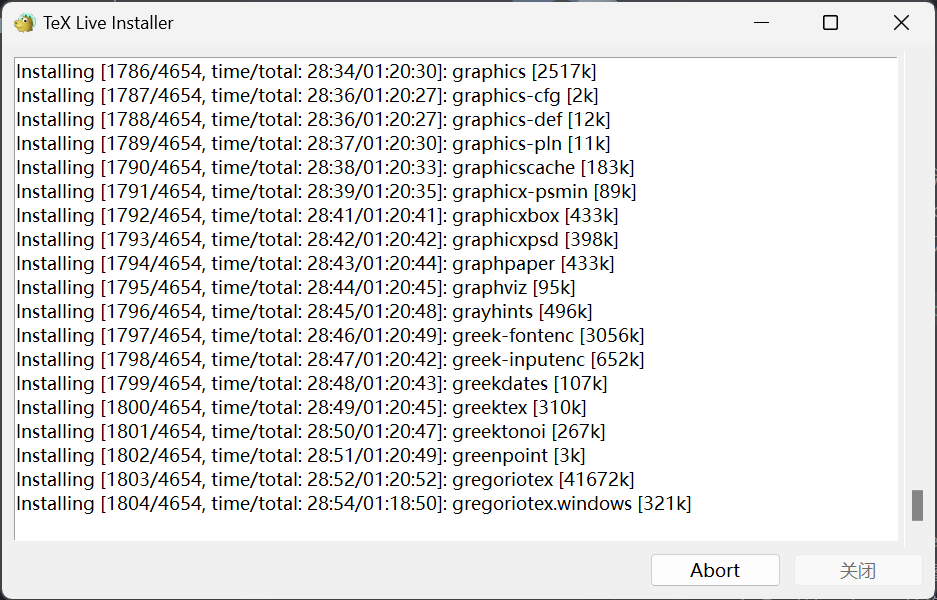This screenshot has height=600, width=937.
Task: Select the graphics [2517k] log line
Action: pyautogui.click(x=306, y=72)
